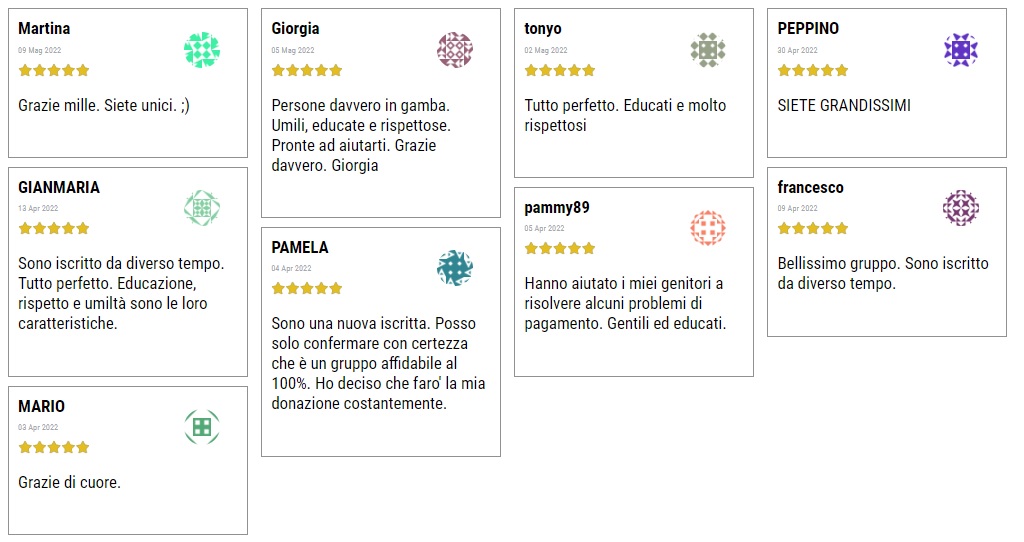Click Martina's green avatar icon
1024x542 pixels.
(202, 50)
